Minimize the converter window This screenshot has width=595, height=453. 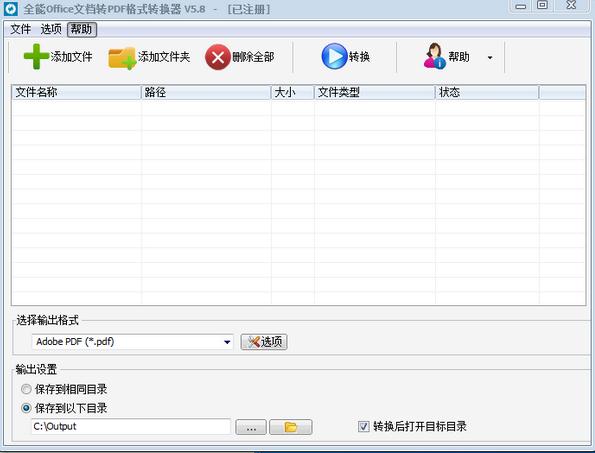pyautogui.click(x=521, y=6)
